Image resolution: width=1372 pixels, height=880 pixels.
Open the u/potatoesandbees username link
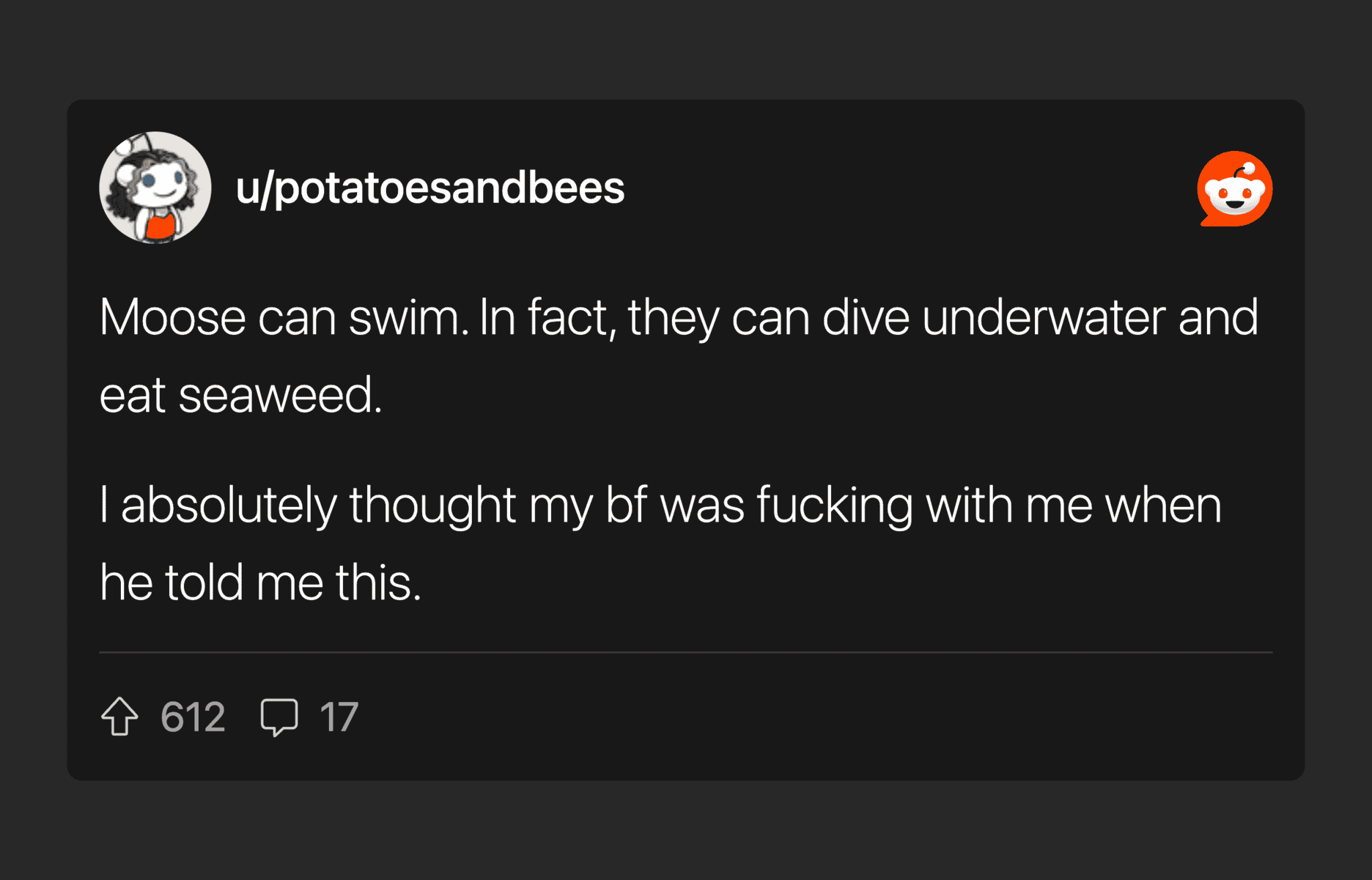click(429, 188)
